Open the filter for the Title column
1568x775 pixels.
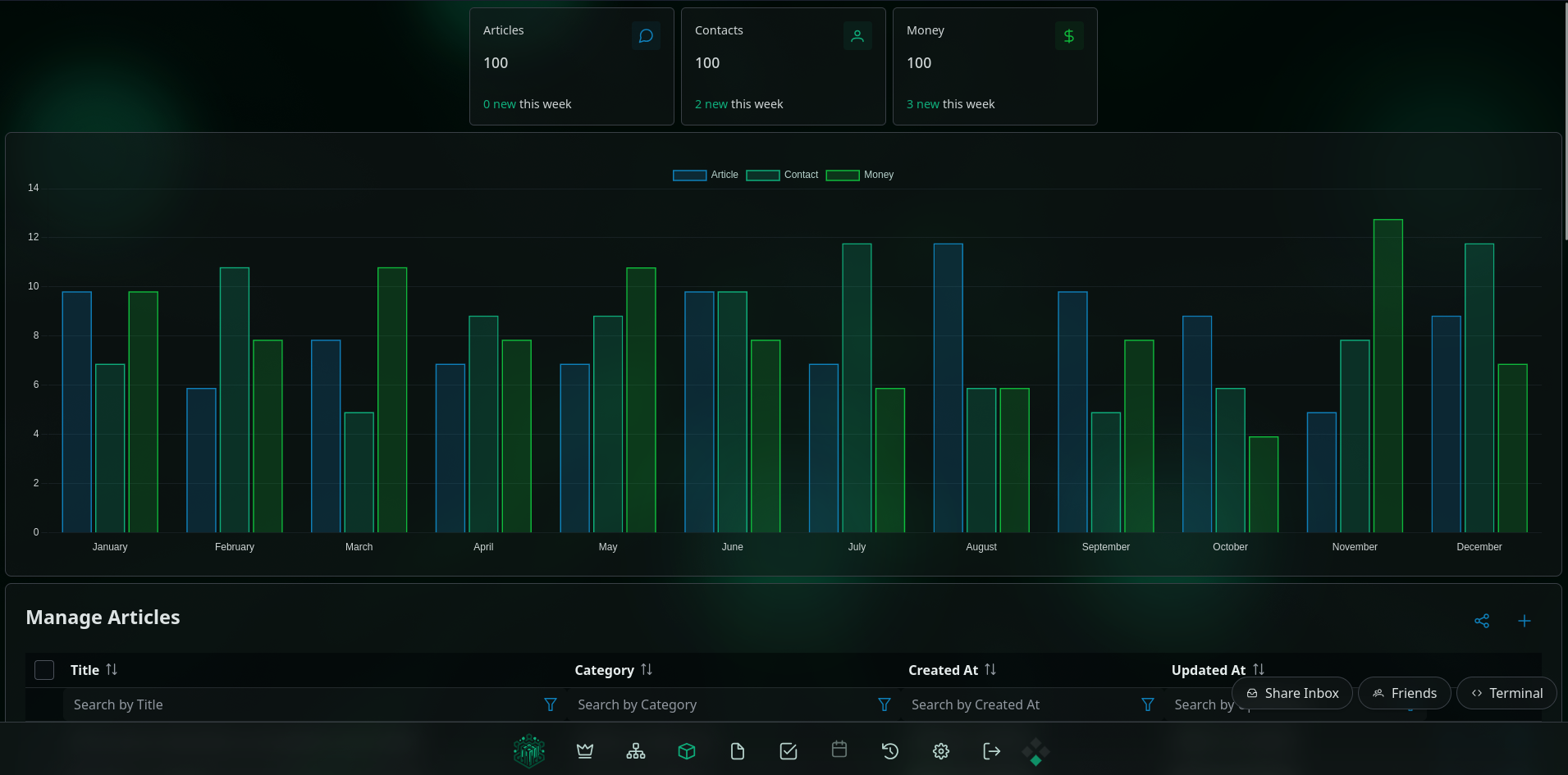549,704
